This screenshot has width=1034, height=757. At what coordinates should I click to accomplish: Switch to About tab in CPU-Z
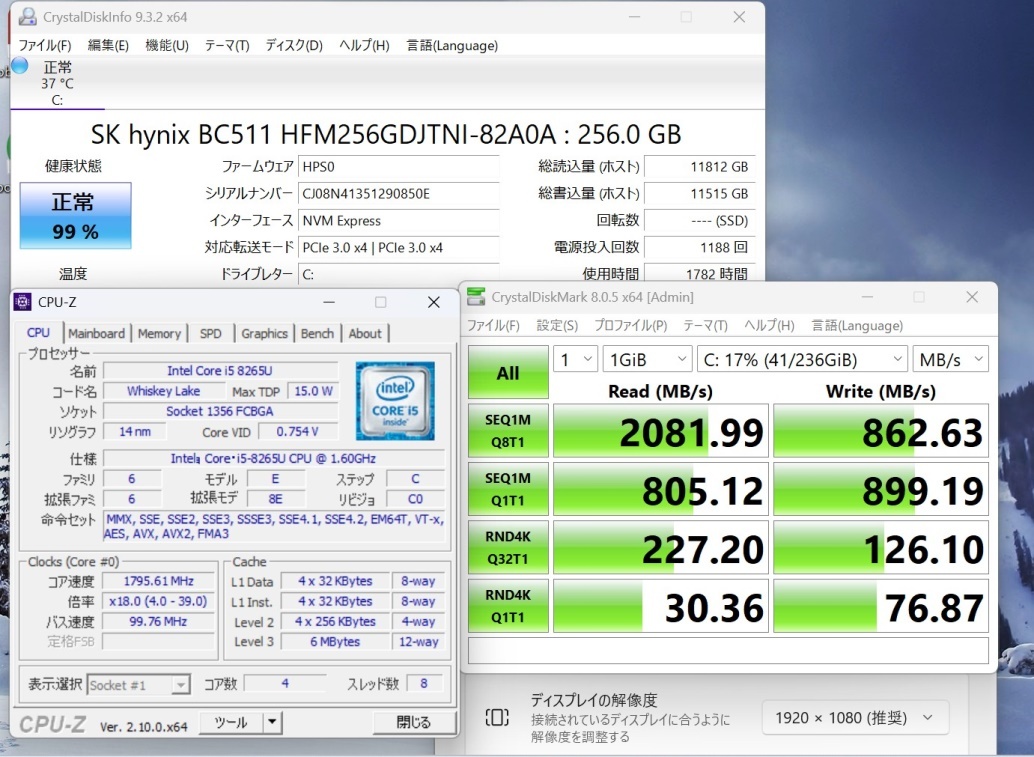point(365,334)
